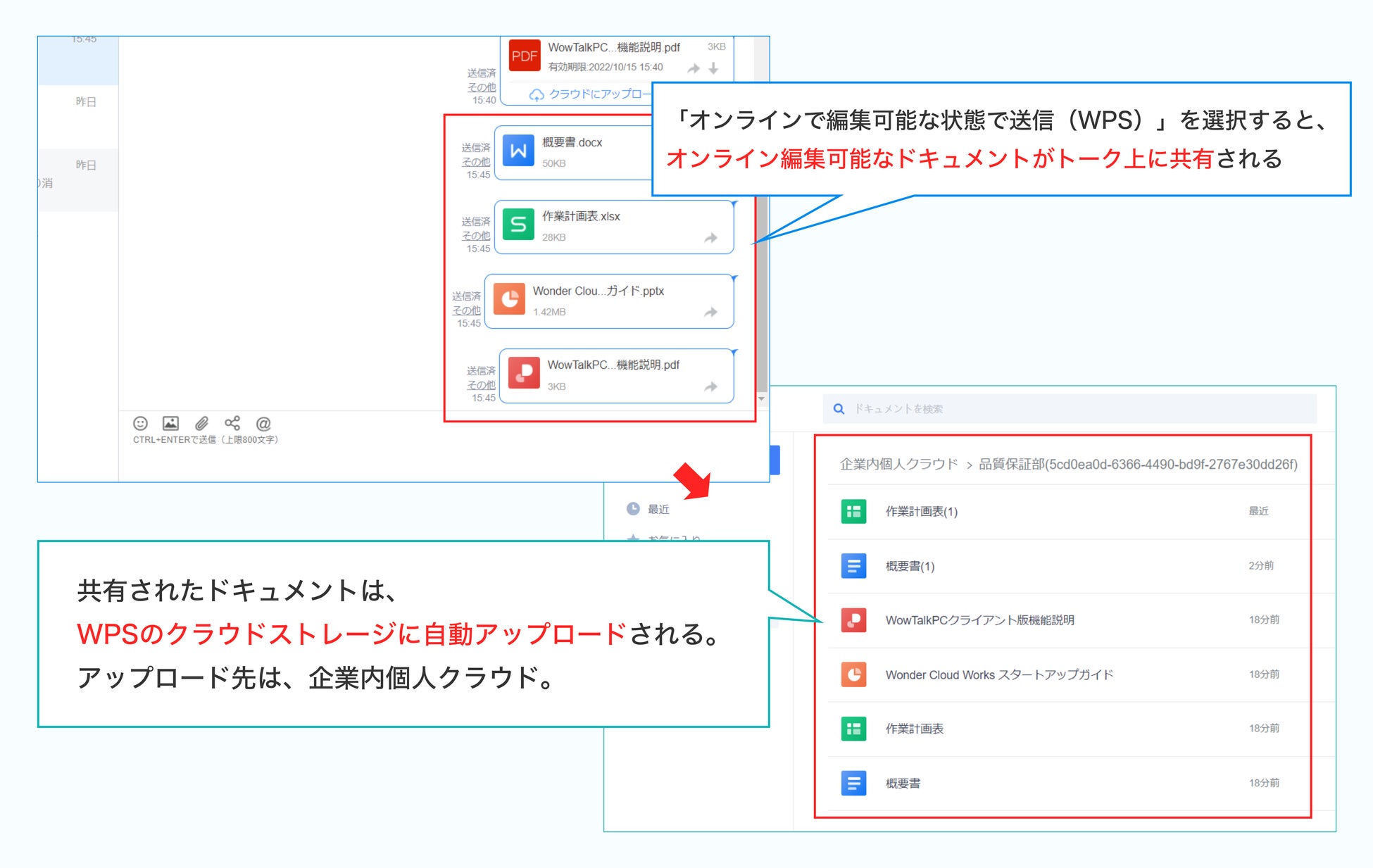The height and width of the screenshot is (868, 1373).
Task: Forward the 作業計画表.xlsx message arrow
Action: point(711,238)
